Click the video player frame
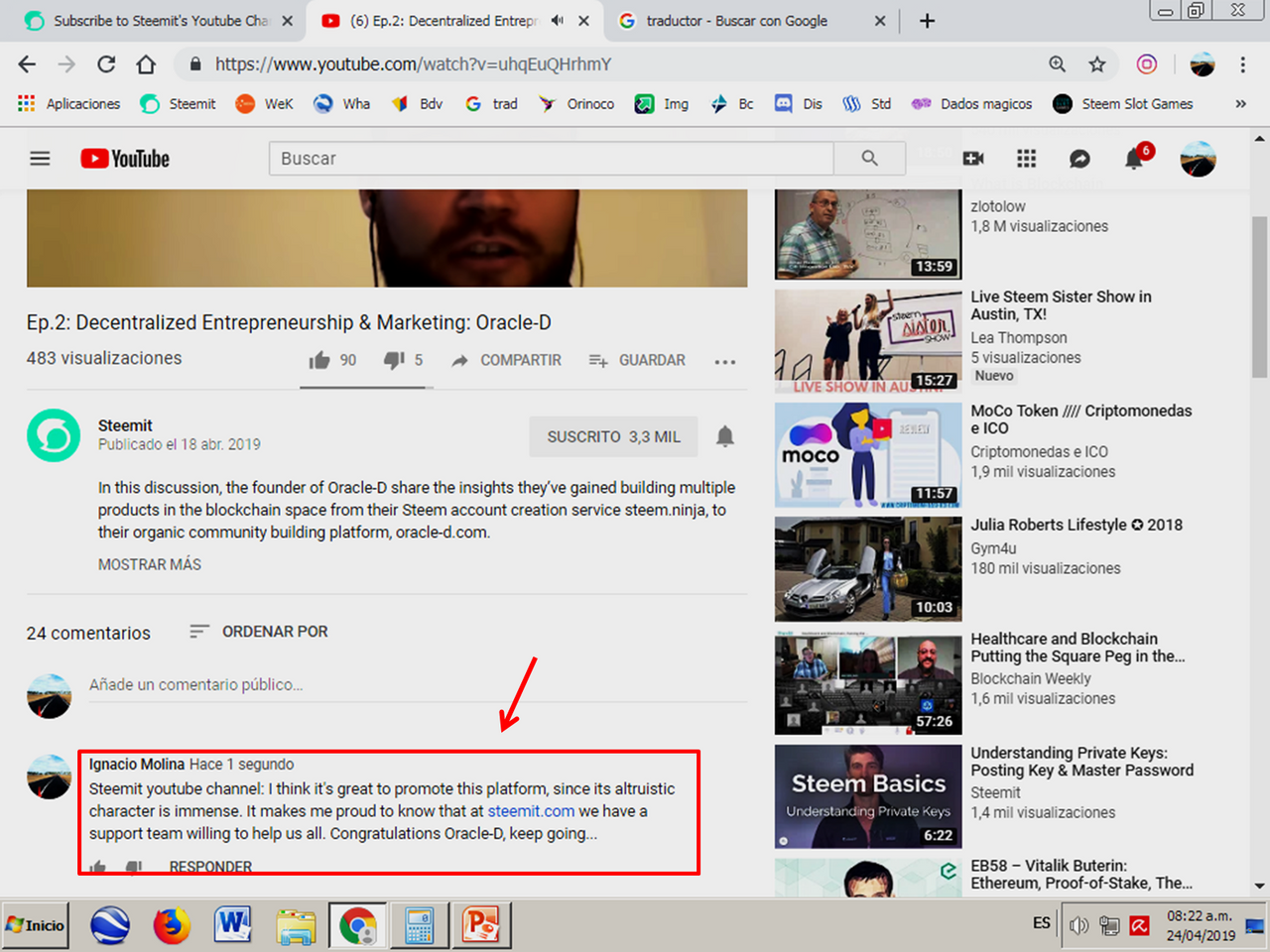Image resolution: width=1270 pixels, height=952 pixels. (x=387, y=238)
